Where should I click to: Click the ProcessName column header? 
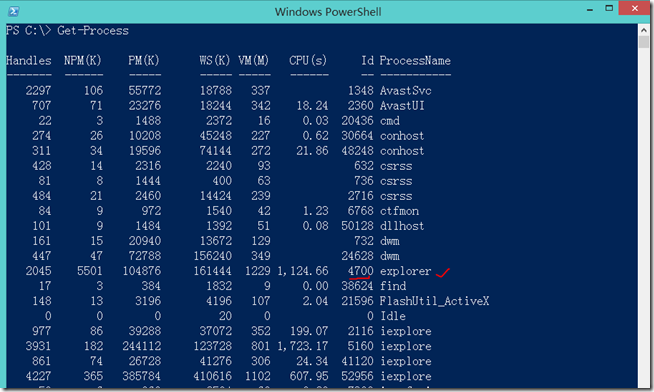click(x=415, y=61)
